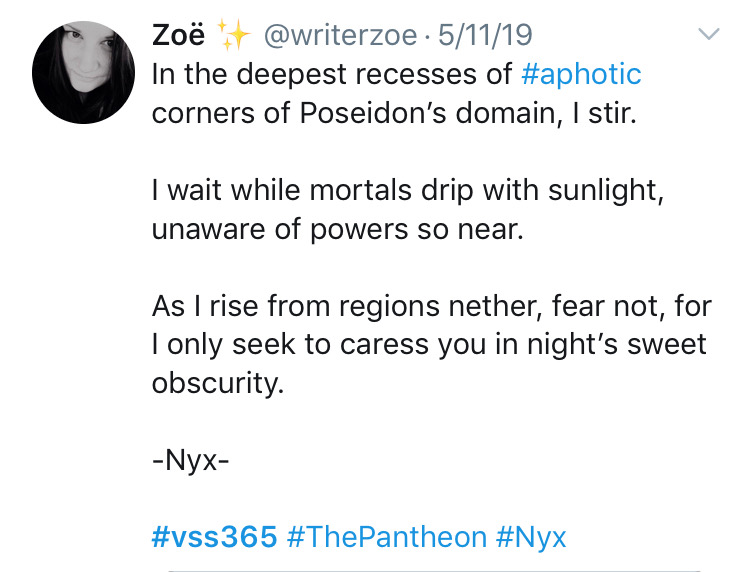The image size is (750, 572).
Task: Click the words "night's sweet" in the tweet
Action: point(617,345)
